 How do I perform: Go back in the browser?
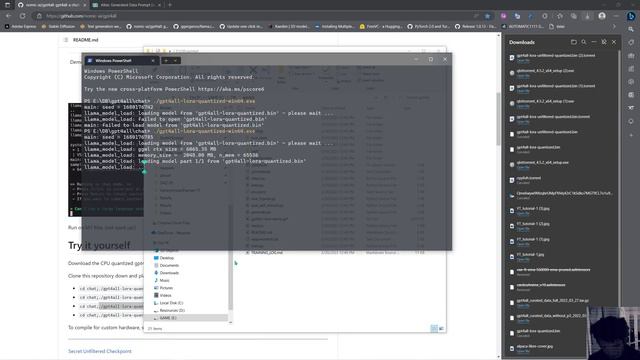[9, 16]
